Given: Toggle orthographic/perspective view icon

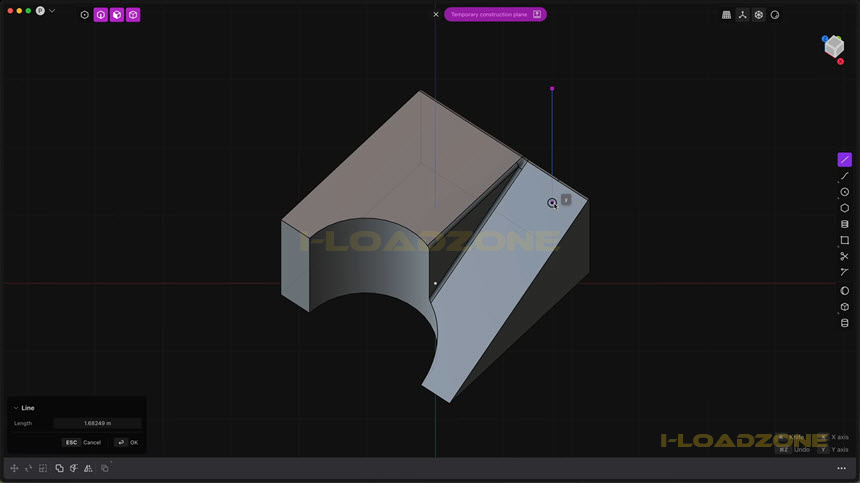Looking at the screenshot, I should coord(759,15).
